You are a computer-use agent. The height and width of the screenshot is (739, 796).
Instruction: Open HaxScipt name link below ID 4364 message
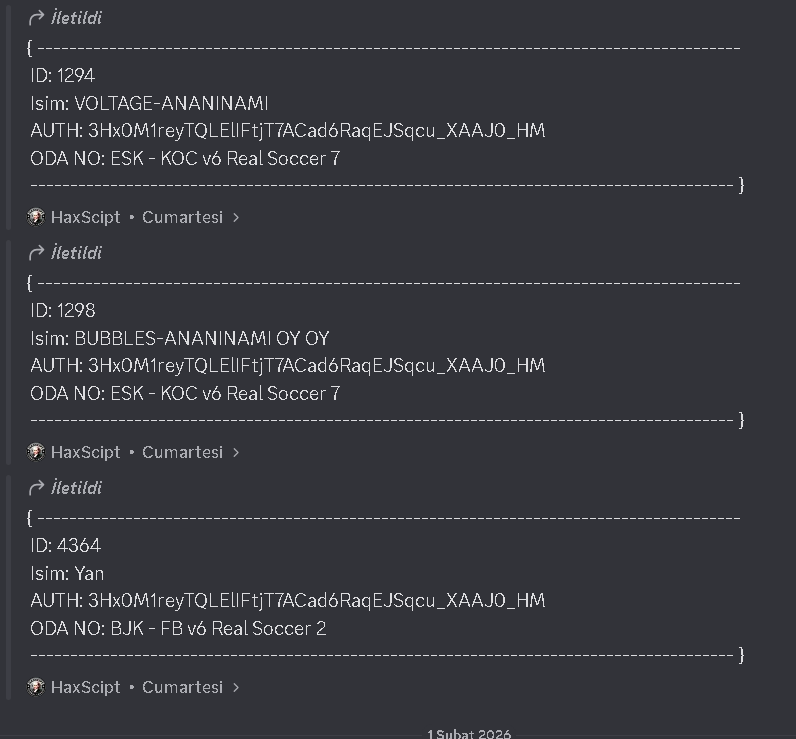point(85,687)
